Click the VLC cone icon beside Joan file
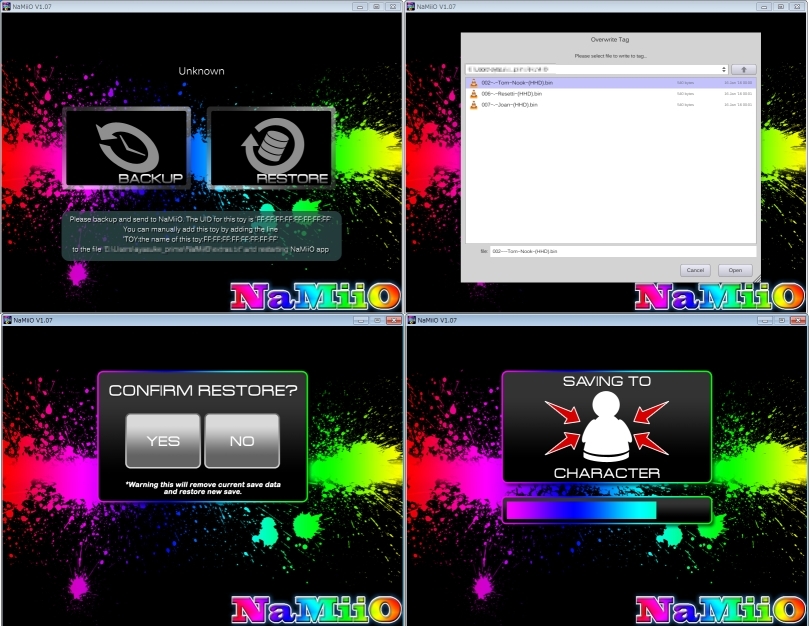809x626 pixels. (473, 105)
